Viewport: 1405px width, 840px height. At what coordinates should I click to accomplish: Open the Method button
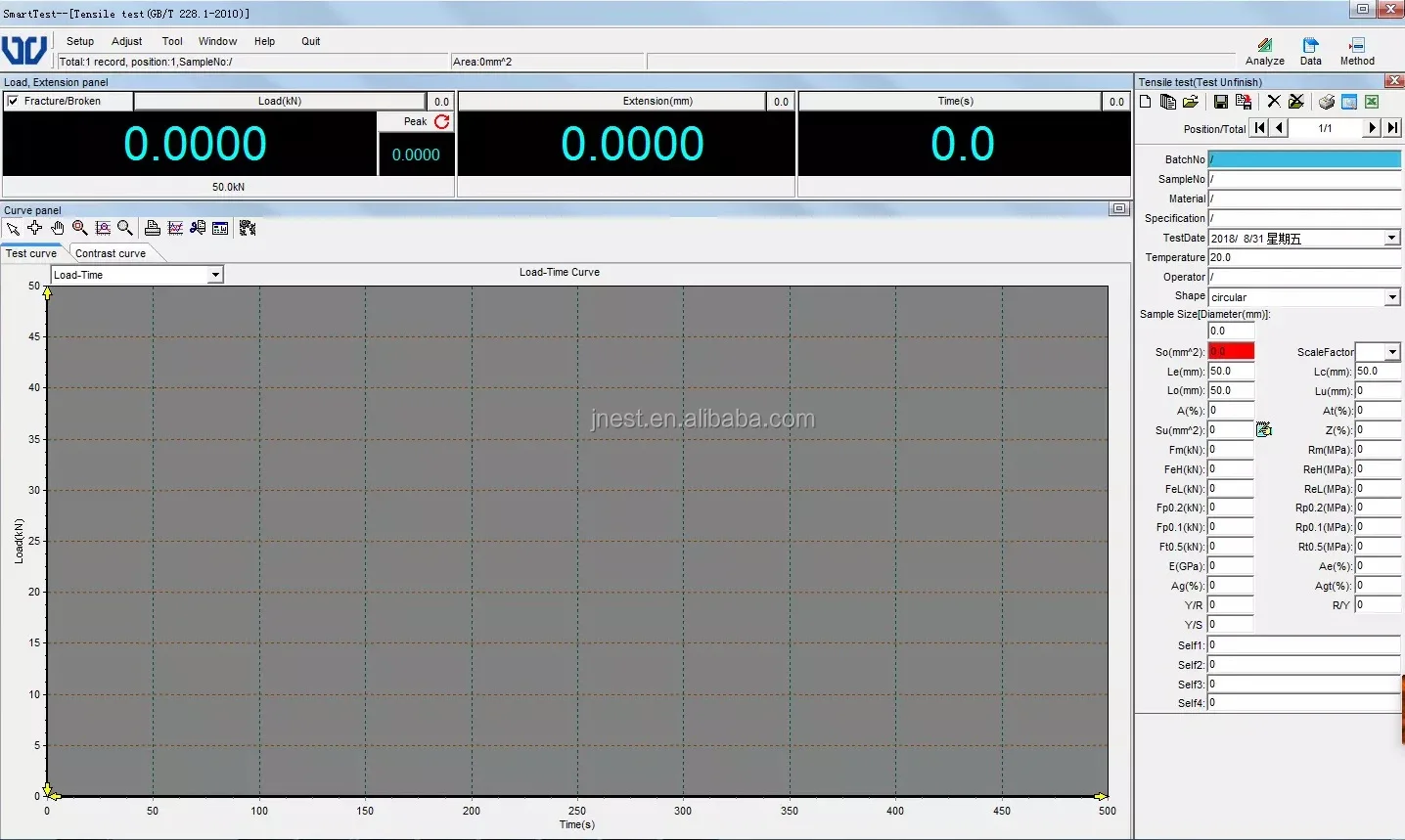1356,51
